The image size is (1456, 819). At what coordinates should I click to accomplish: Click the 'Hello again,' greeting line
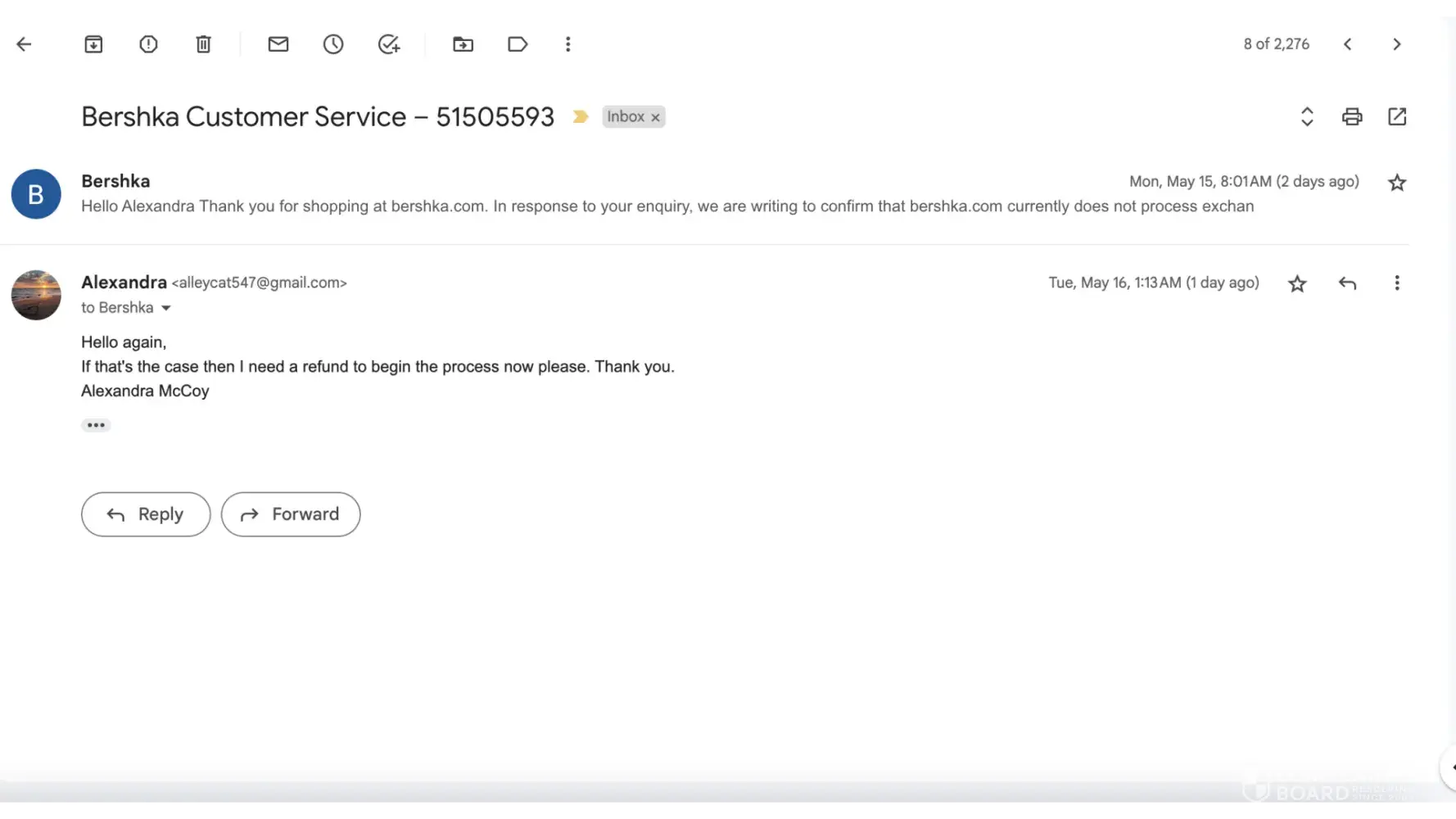(x=124, y=342)
